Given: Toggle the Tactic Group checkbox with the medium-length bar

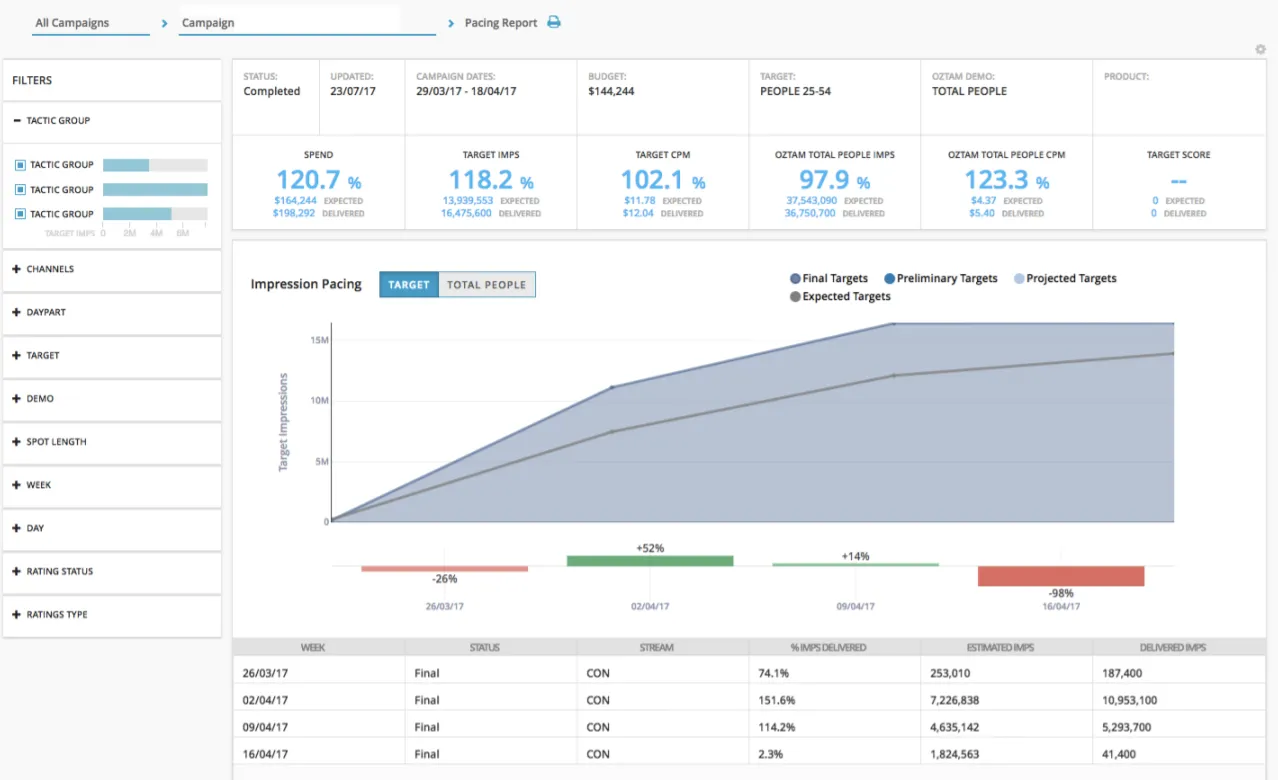Looking at the screenshot, I should 20,214.
